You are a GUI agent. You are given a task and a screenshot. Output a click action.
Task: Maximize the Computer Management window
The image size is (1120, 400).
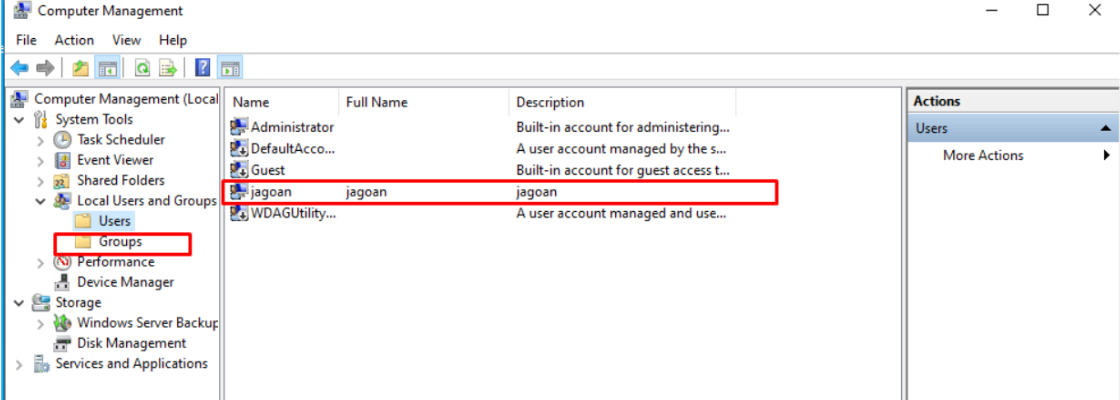pyautogui.click(x=1043, y=11)
